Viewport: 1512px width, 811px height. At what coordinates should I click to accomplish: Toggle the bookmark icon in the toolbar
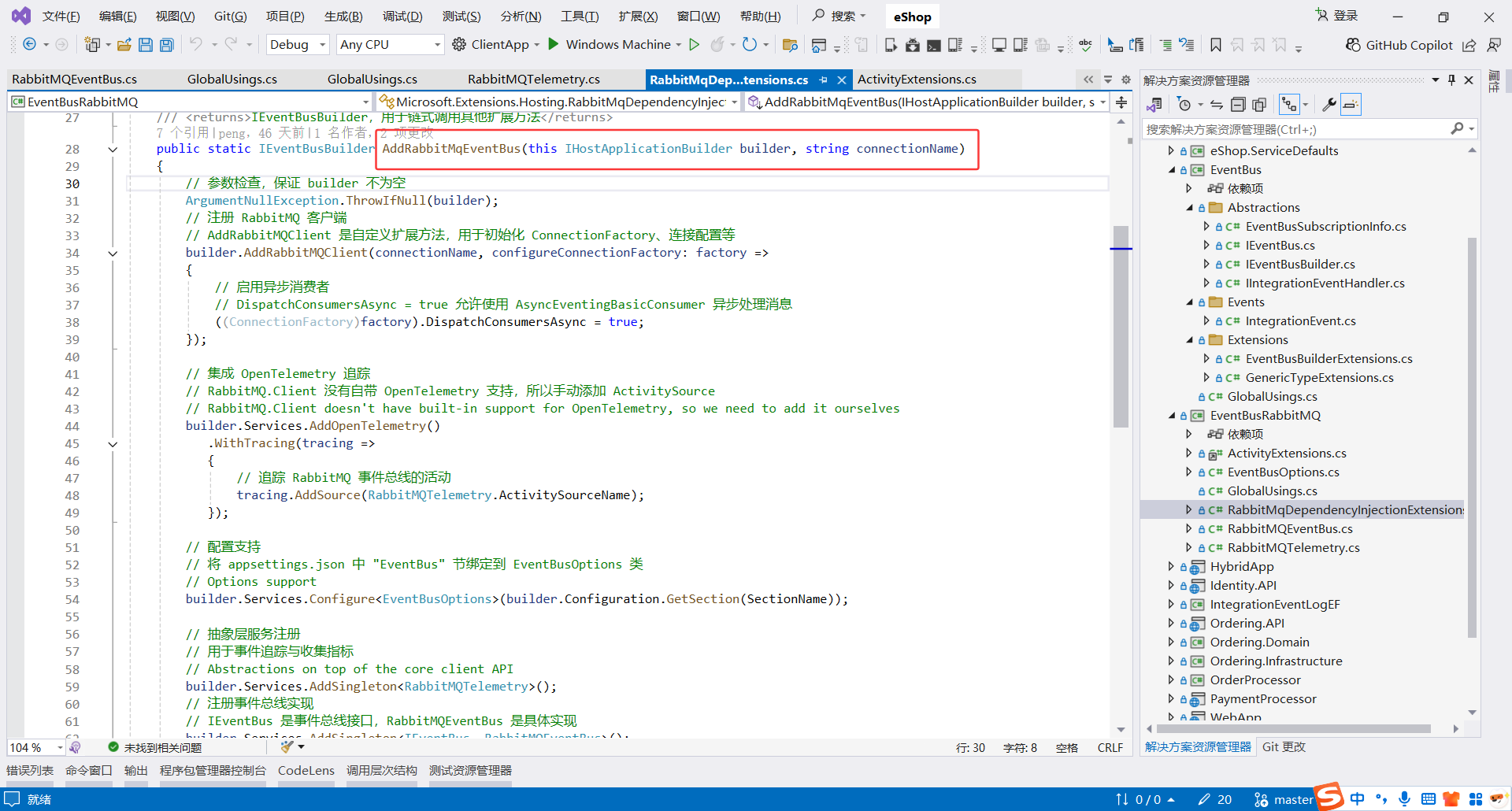point(1216,45)
